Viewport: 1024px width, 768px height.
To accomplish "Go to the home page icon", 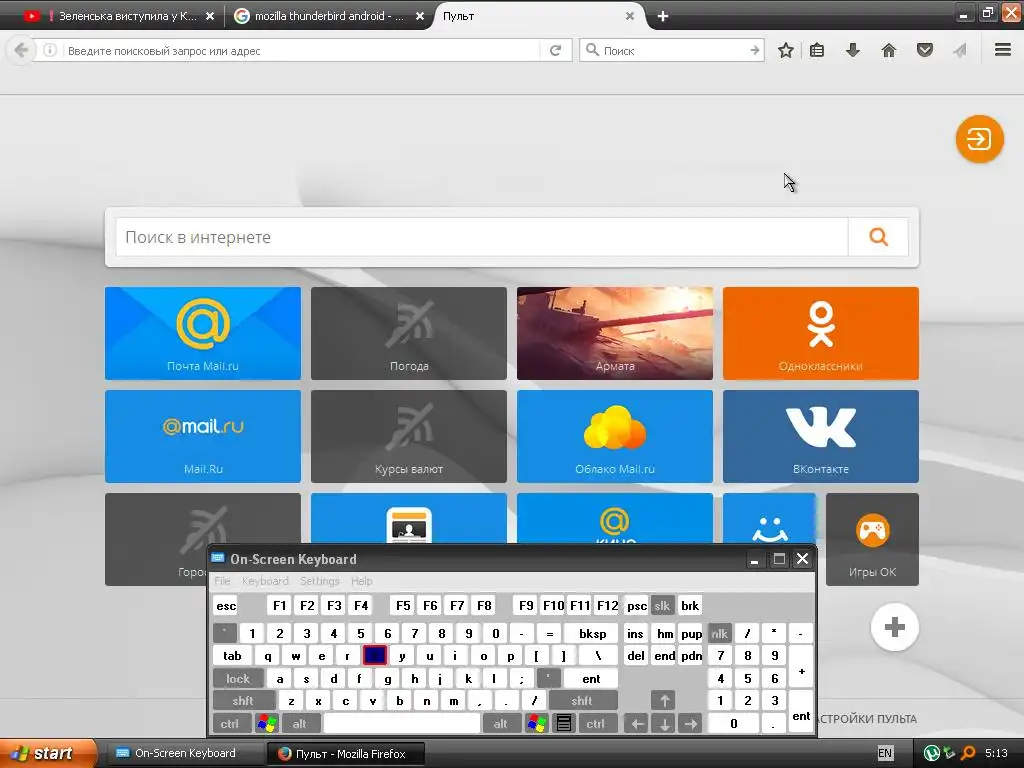I will (x=888, y=50).
